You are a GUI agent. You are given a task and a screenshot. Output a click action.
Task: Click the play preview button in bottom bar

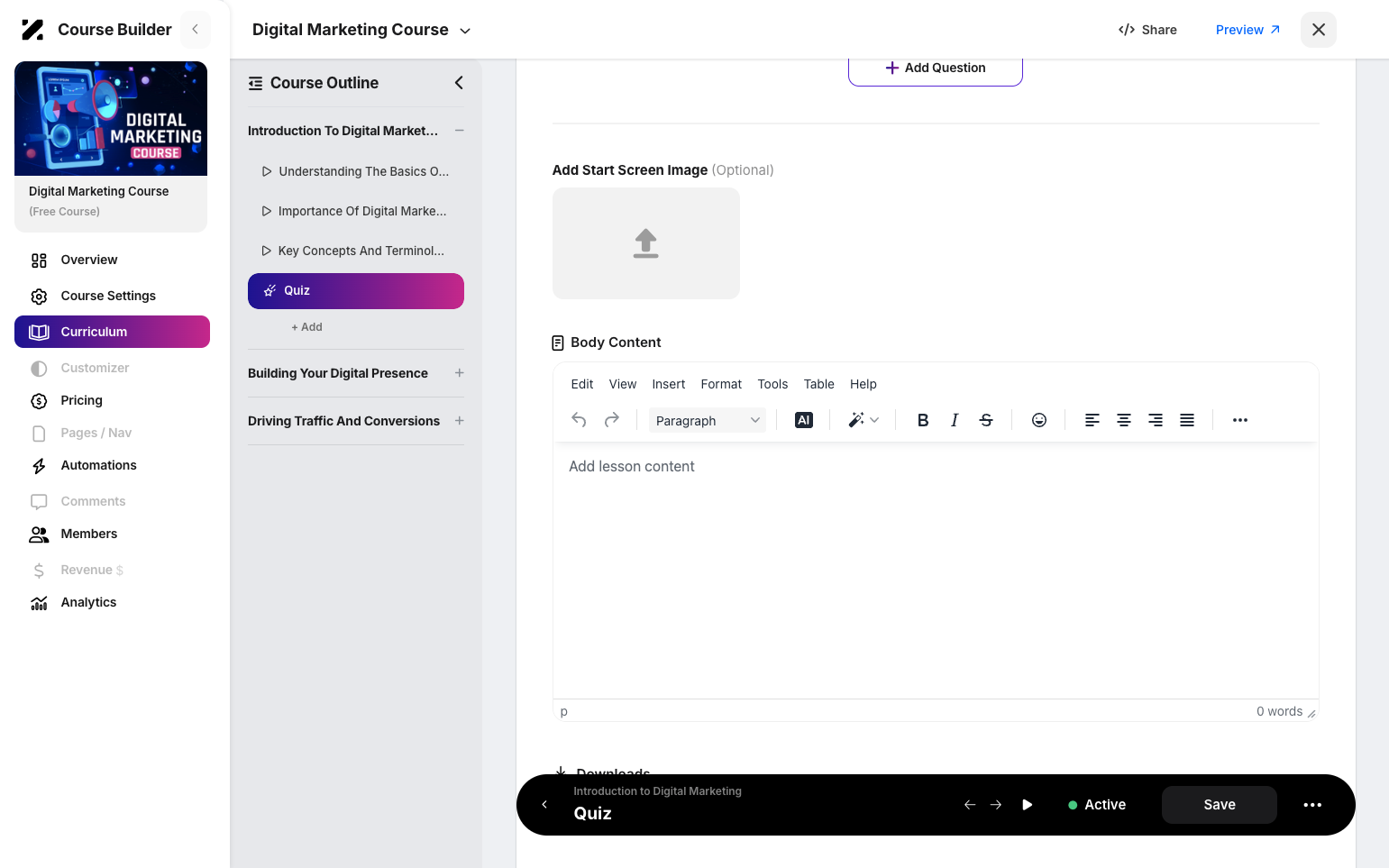point(1028,805)
